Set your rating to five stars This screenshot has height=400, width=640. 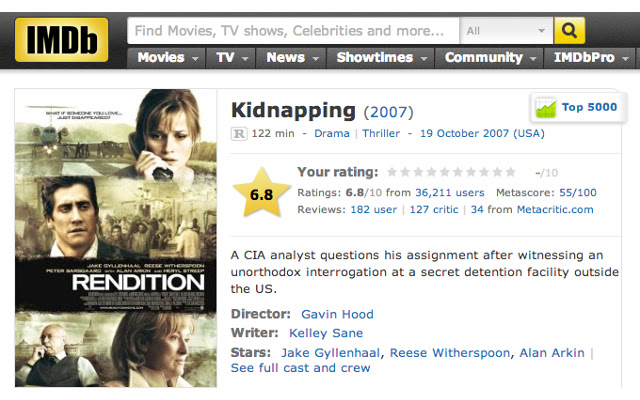point(445,172)
